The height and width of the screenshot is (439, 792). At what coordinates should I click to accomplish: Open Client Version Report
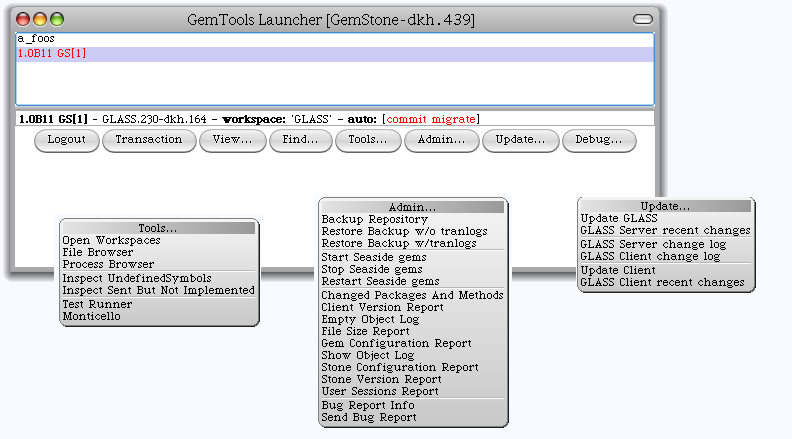click(413, 307)
